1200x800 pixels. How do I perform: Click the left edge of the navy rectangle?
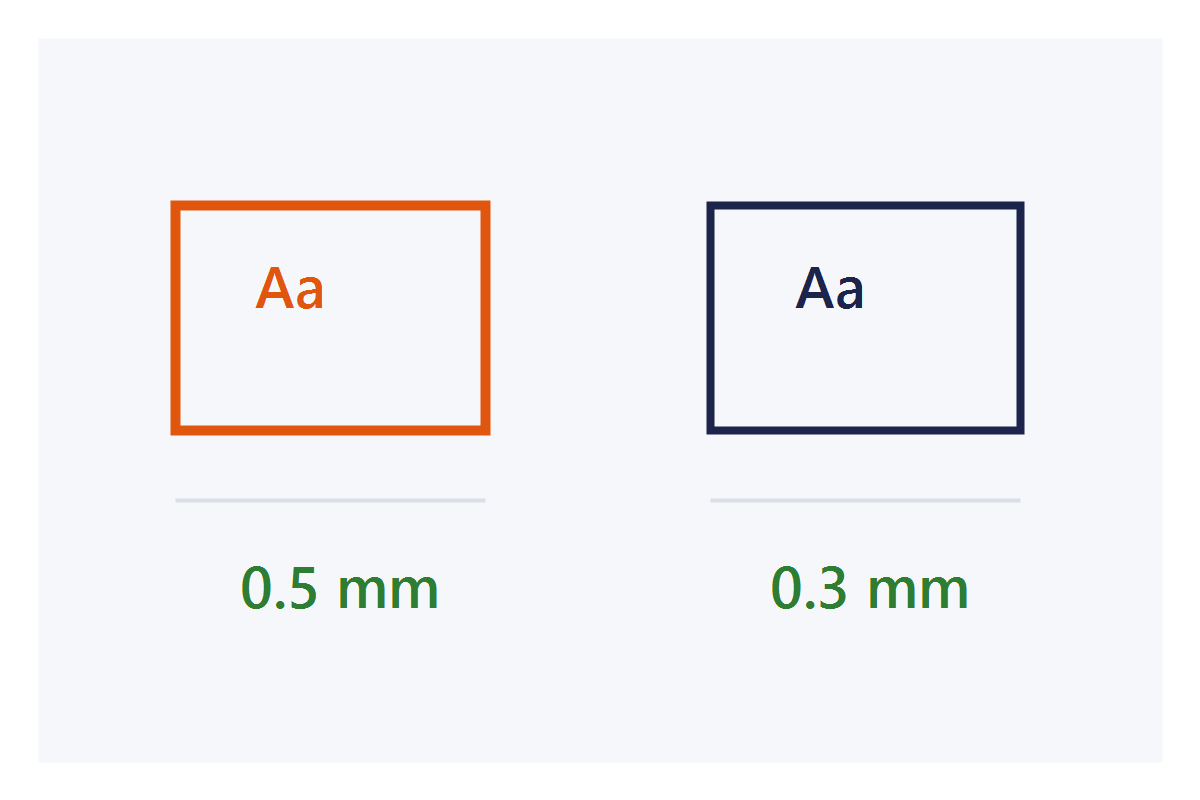(710, 318)
